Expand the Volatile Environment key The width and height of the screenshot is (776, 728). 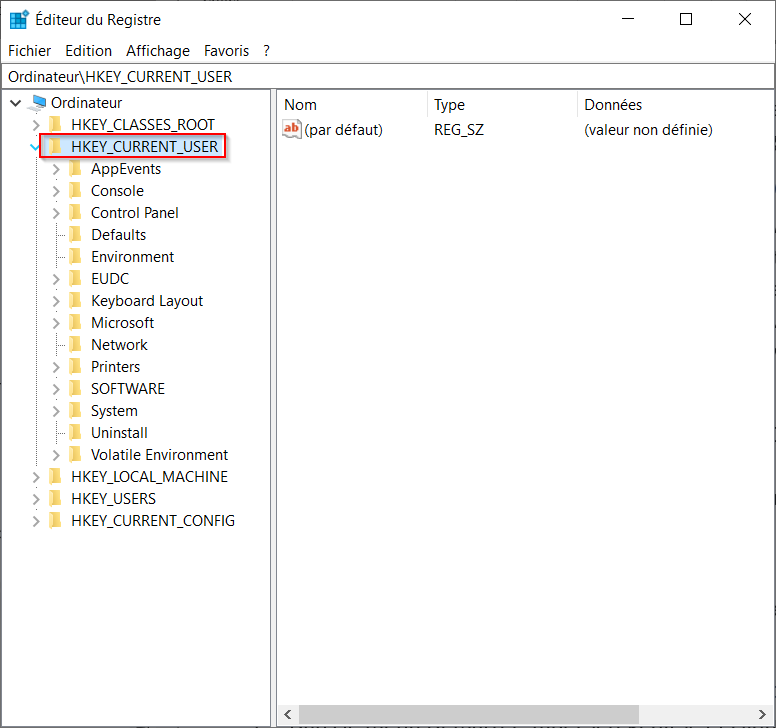click(x=56, y=455)
